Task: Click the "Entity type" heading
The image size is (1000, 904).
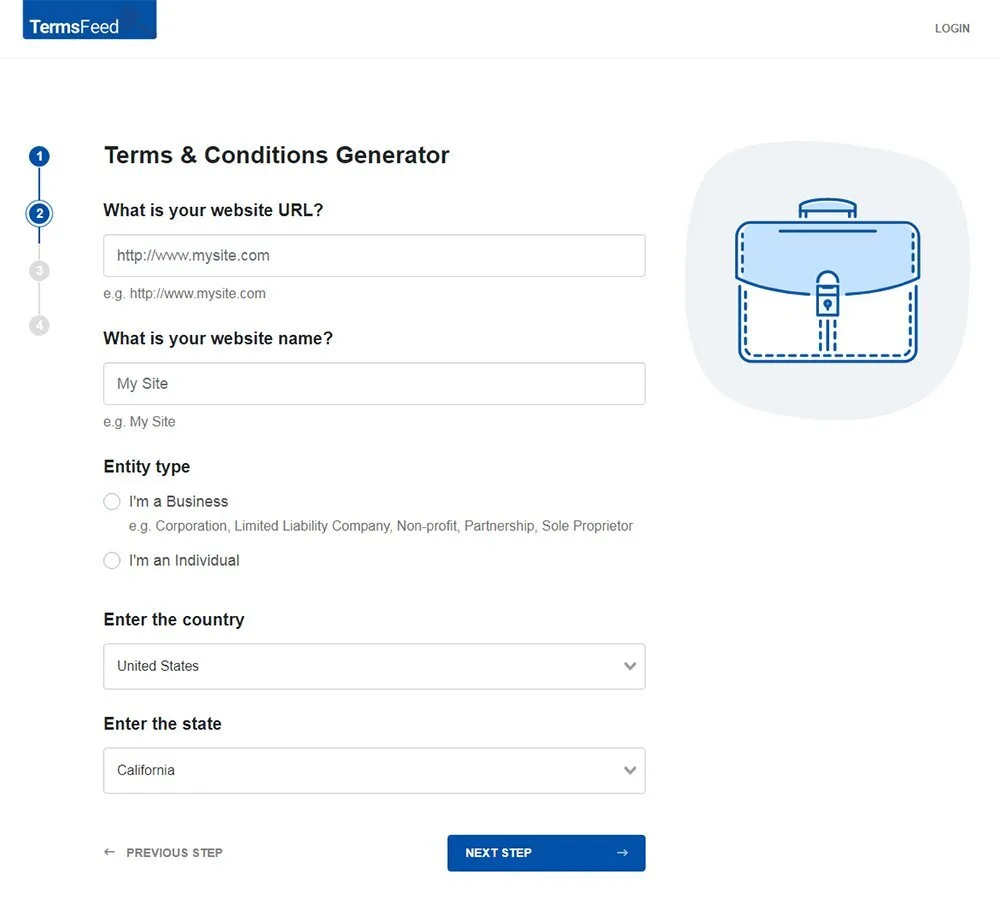Action: pyautogui.click(x=147, y=466)
